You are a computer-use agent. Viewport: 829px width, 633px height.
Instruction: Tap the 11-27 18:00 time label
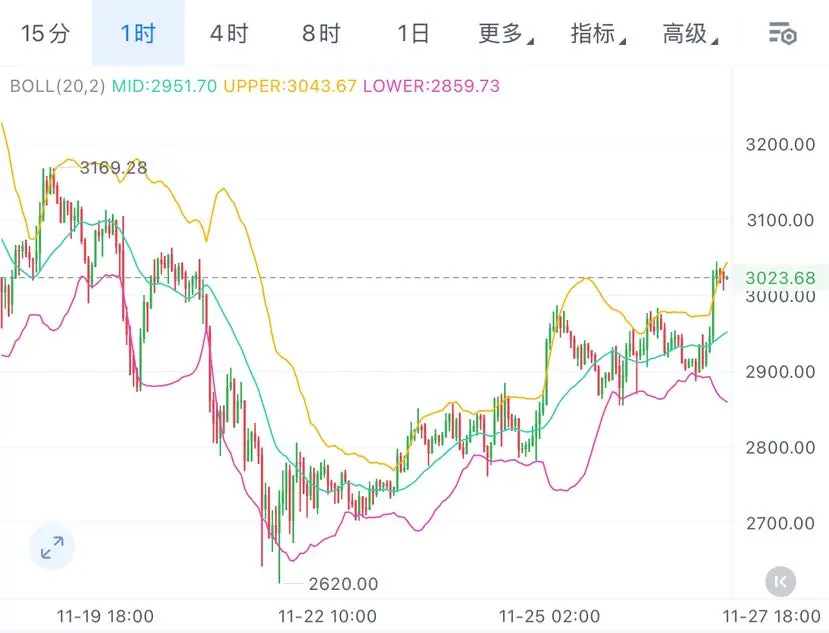[x=771, y=616]
